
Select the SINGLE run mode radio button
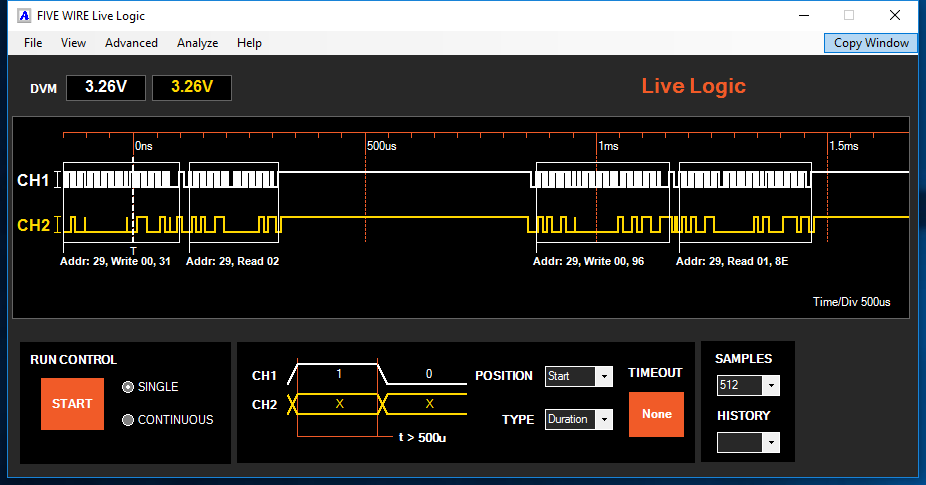coord(128,387)
